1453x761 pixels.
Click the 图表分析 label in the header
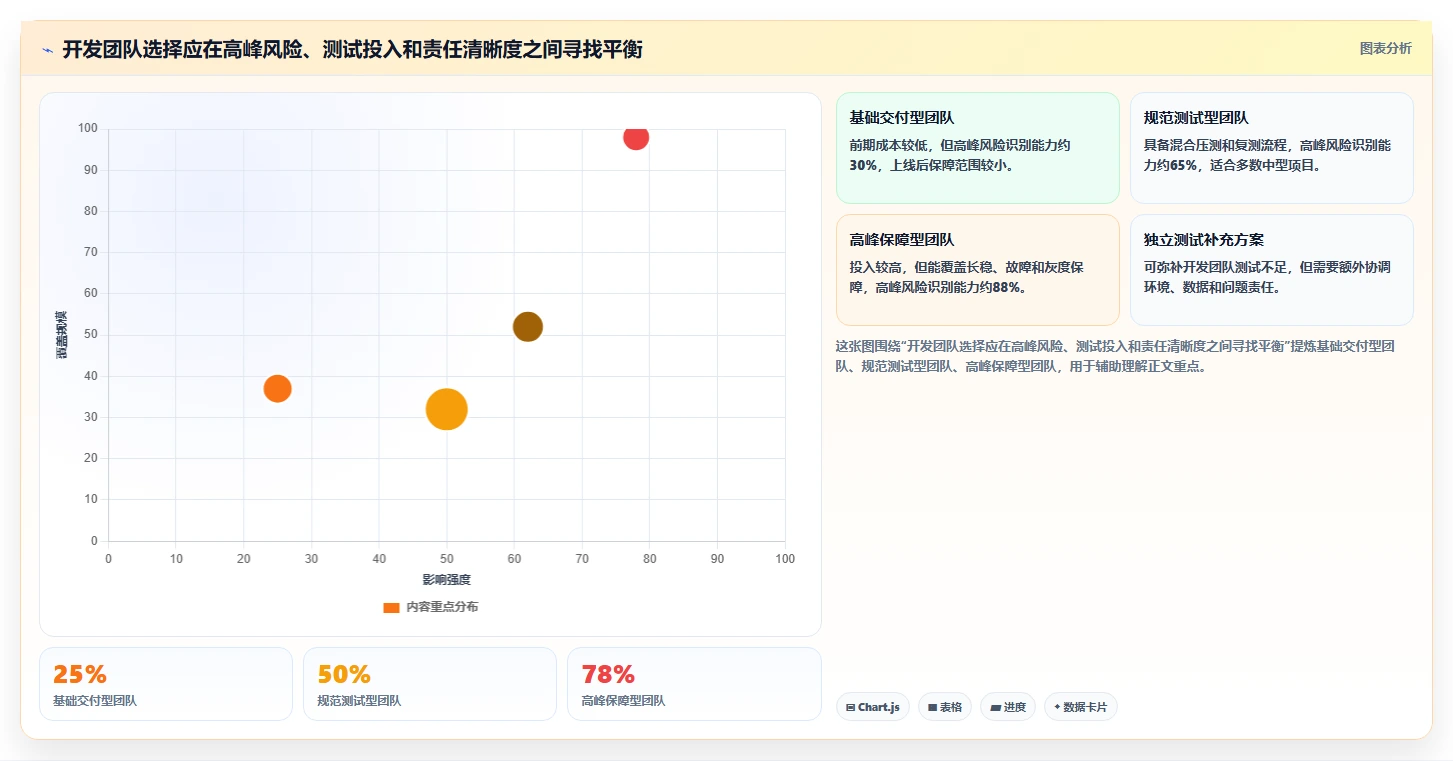(x=1385, y=48)
